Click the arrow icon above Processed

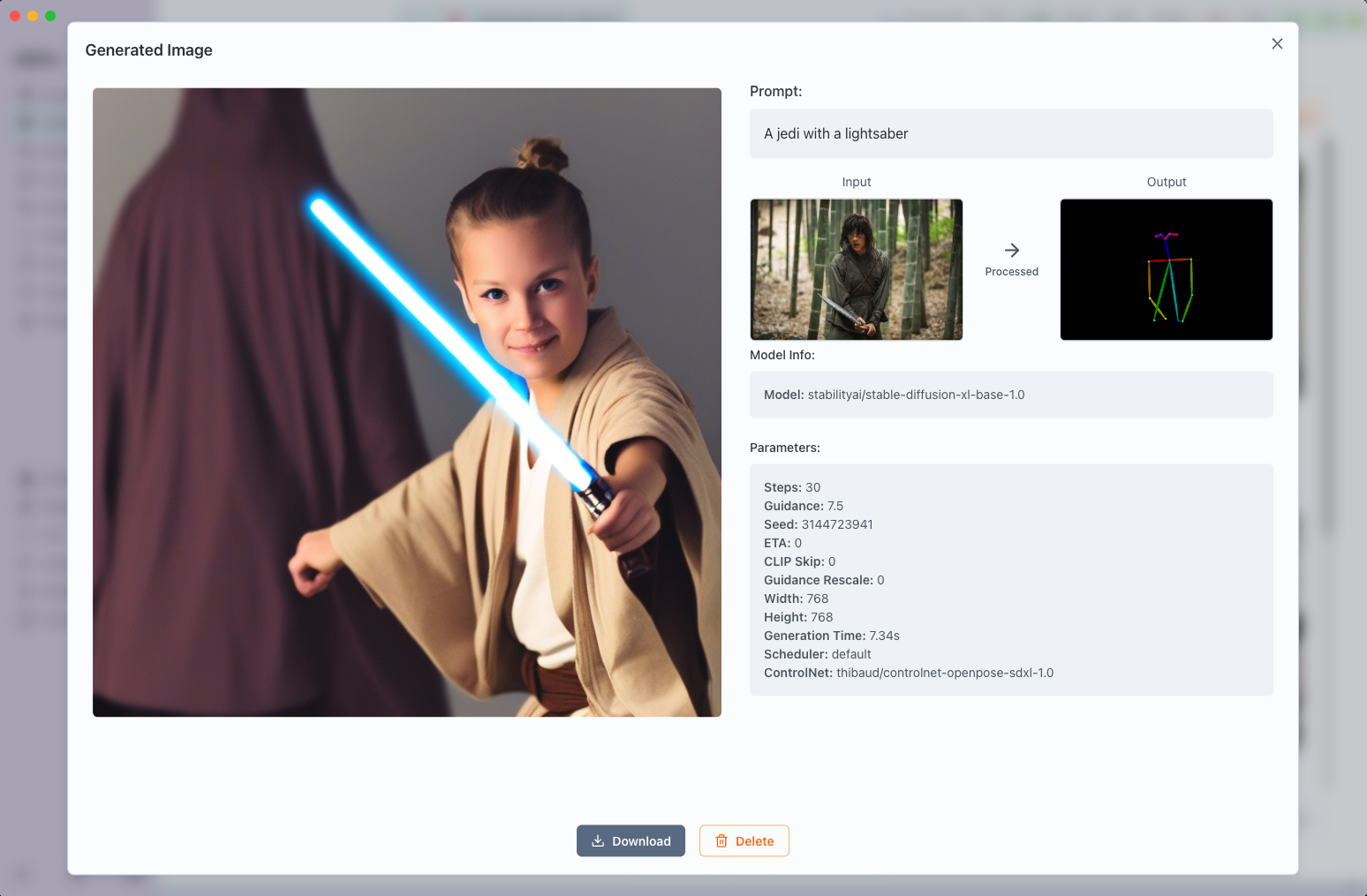(1012, 250)
